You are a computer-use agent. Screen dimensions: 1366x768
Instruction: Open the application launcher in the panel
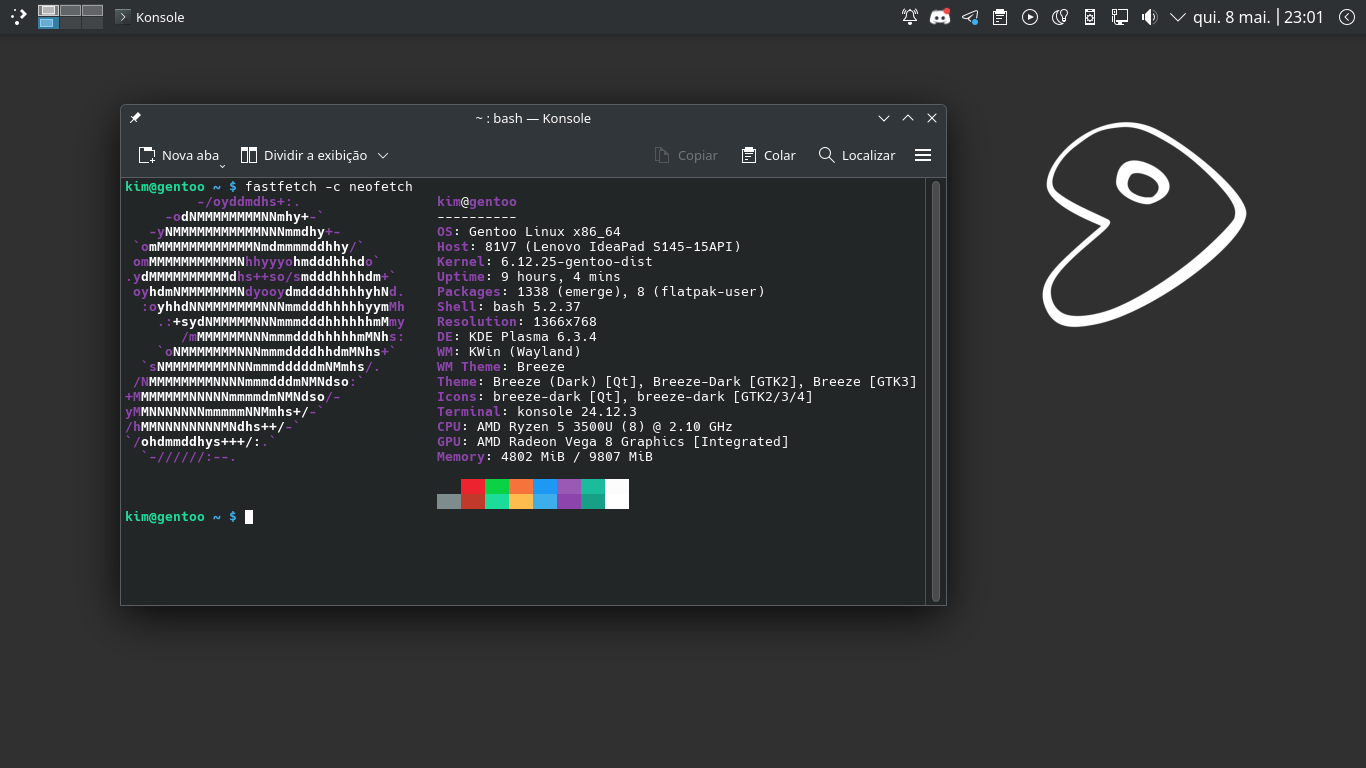(x=17, y=17)
